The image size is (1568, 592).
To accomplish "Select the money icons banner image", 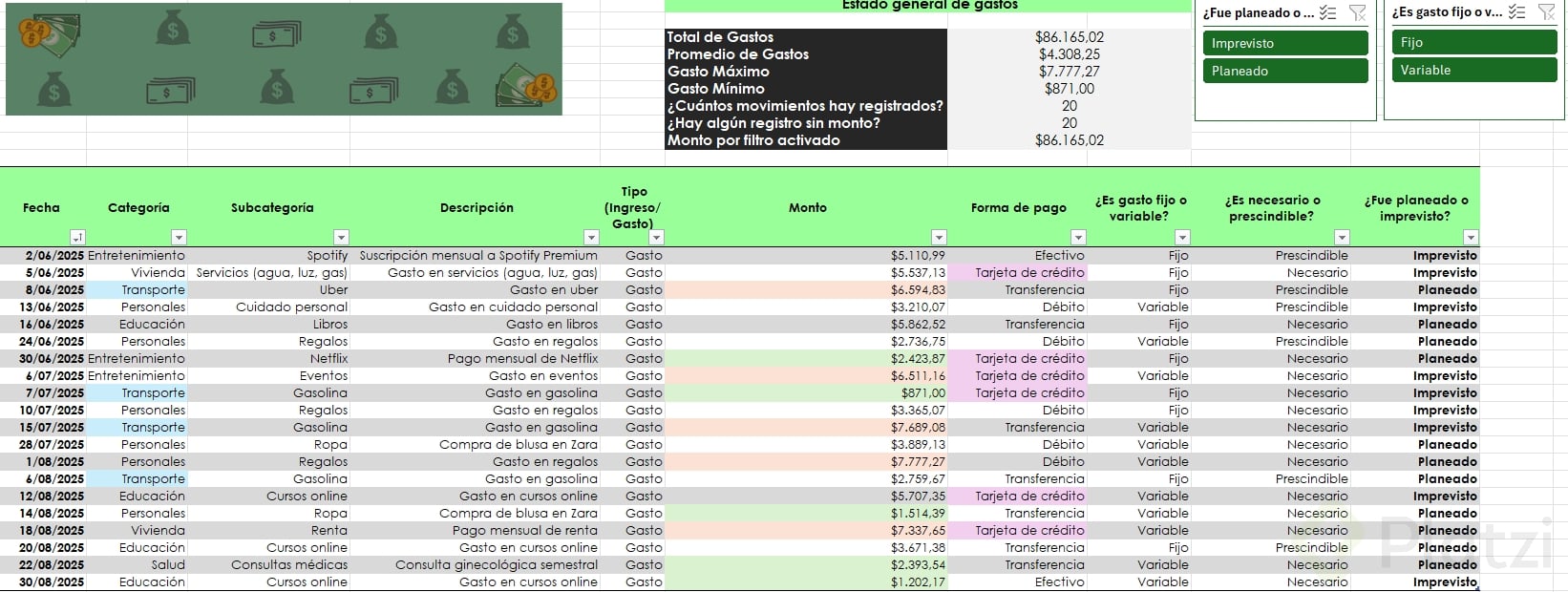I will (x=284, y=59).
